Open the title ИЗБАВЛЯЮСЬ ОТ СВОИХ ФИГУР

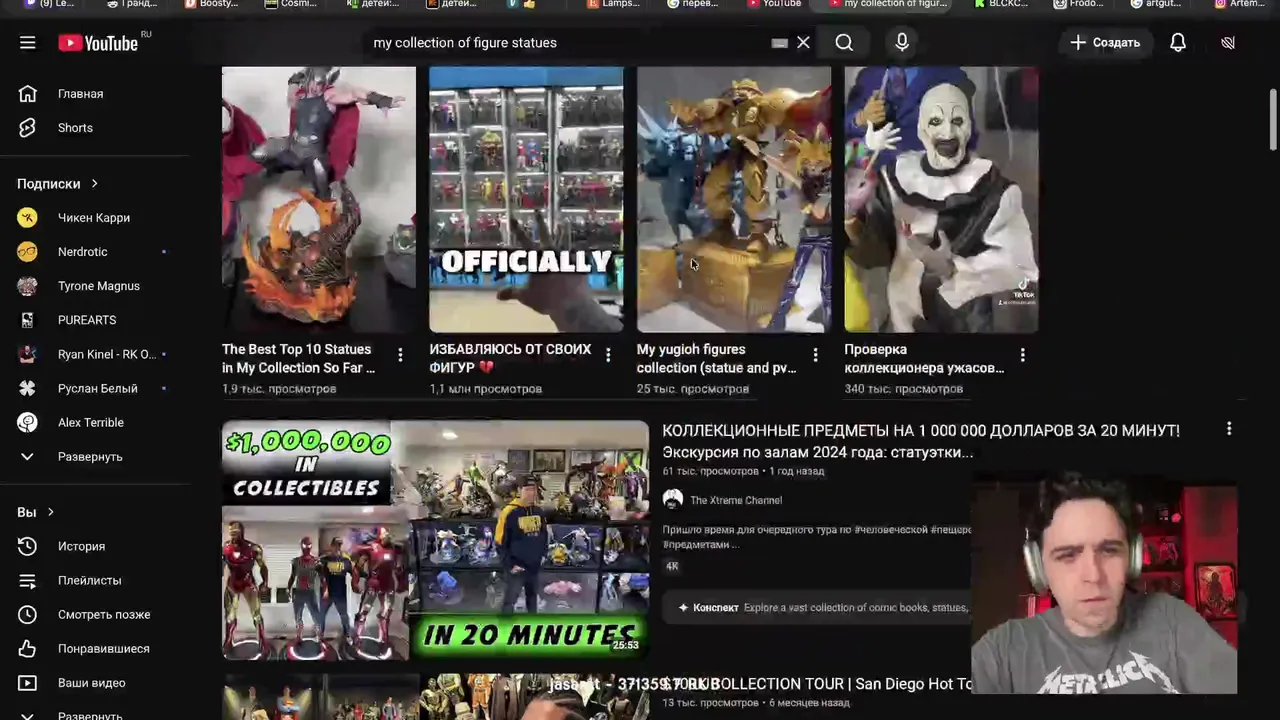(510, 358)
